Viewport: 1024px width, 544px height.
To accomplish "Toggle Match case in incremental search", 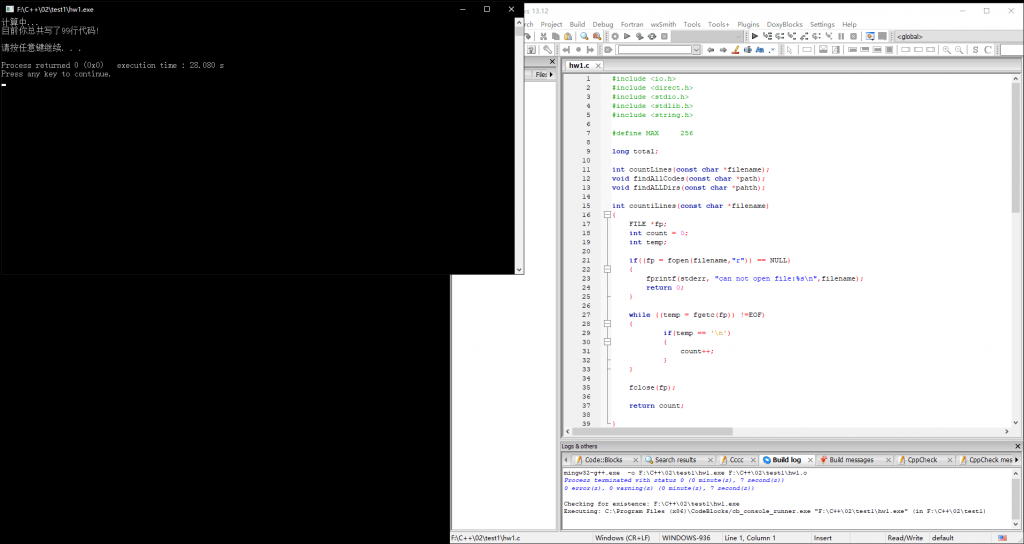I will [x=760, y=50].
